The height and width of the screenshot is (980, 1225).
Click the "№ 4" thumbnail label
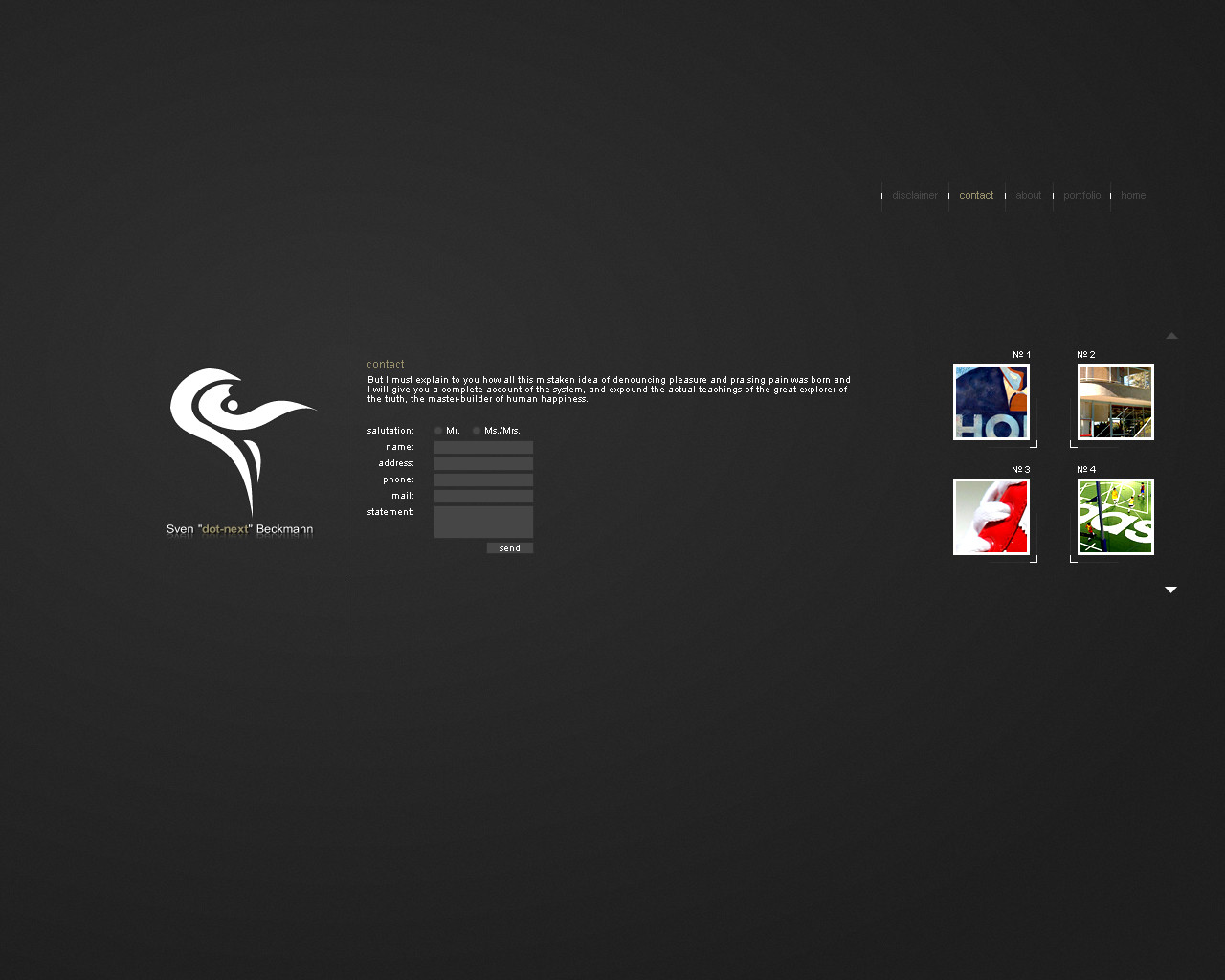(x=1086, y=470)
